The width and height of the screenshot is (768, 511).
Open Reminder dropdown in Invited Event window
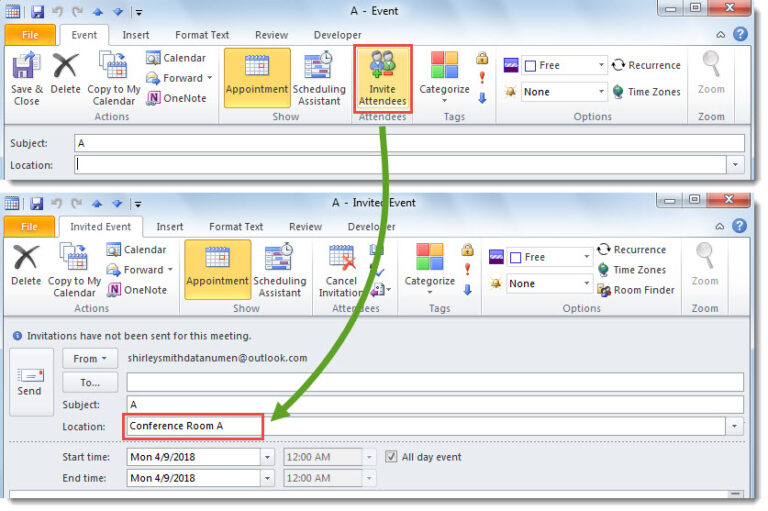point(586,283)
